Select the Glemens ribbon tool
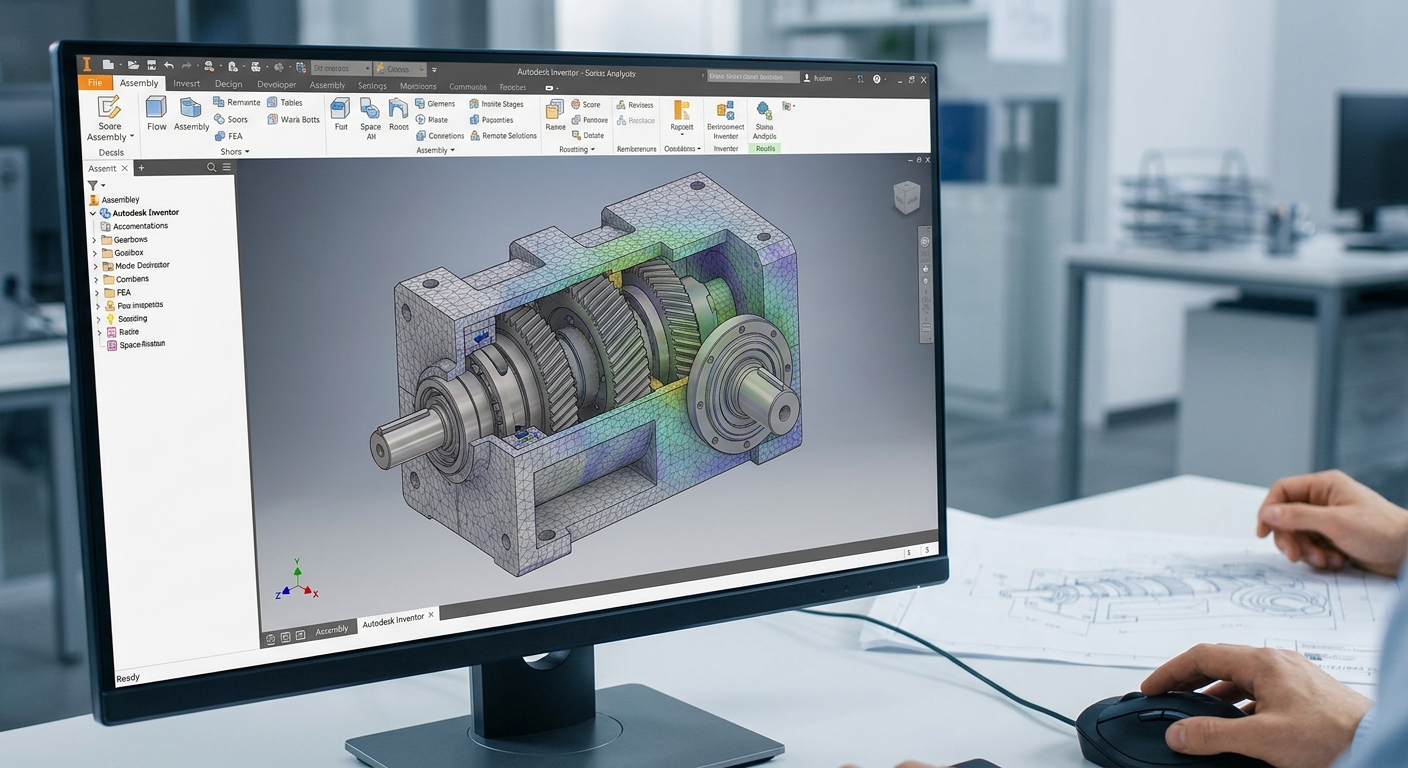 [x=435, y=103]
